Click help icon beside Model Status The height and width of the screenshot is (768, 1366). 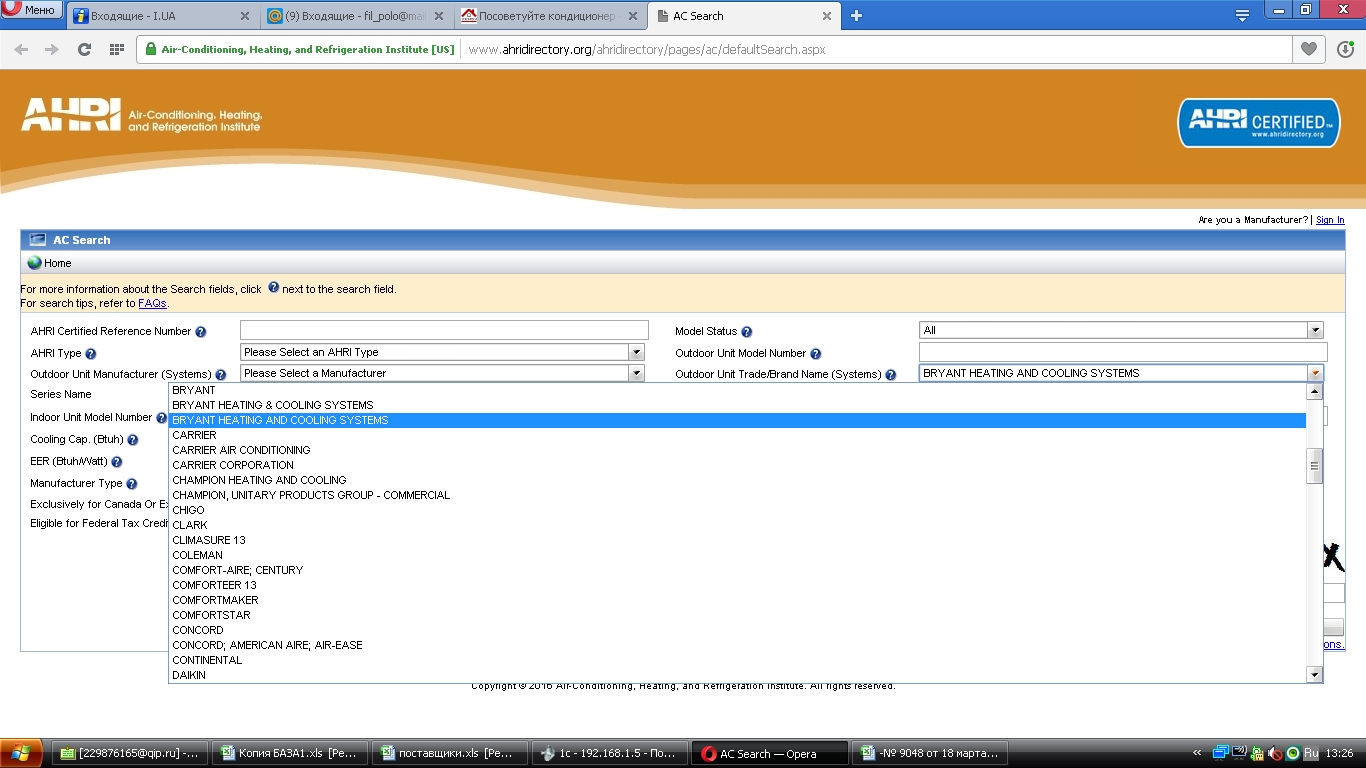[746, 332]
